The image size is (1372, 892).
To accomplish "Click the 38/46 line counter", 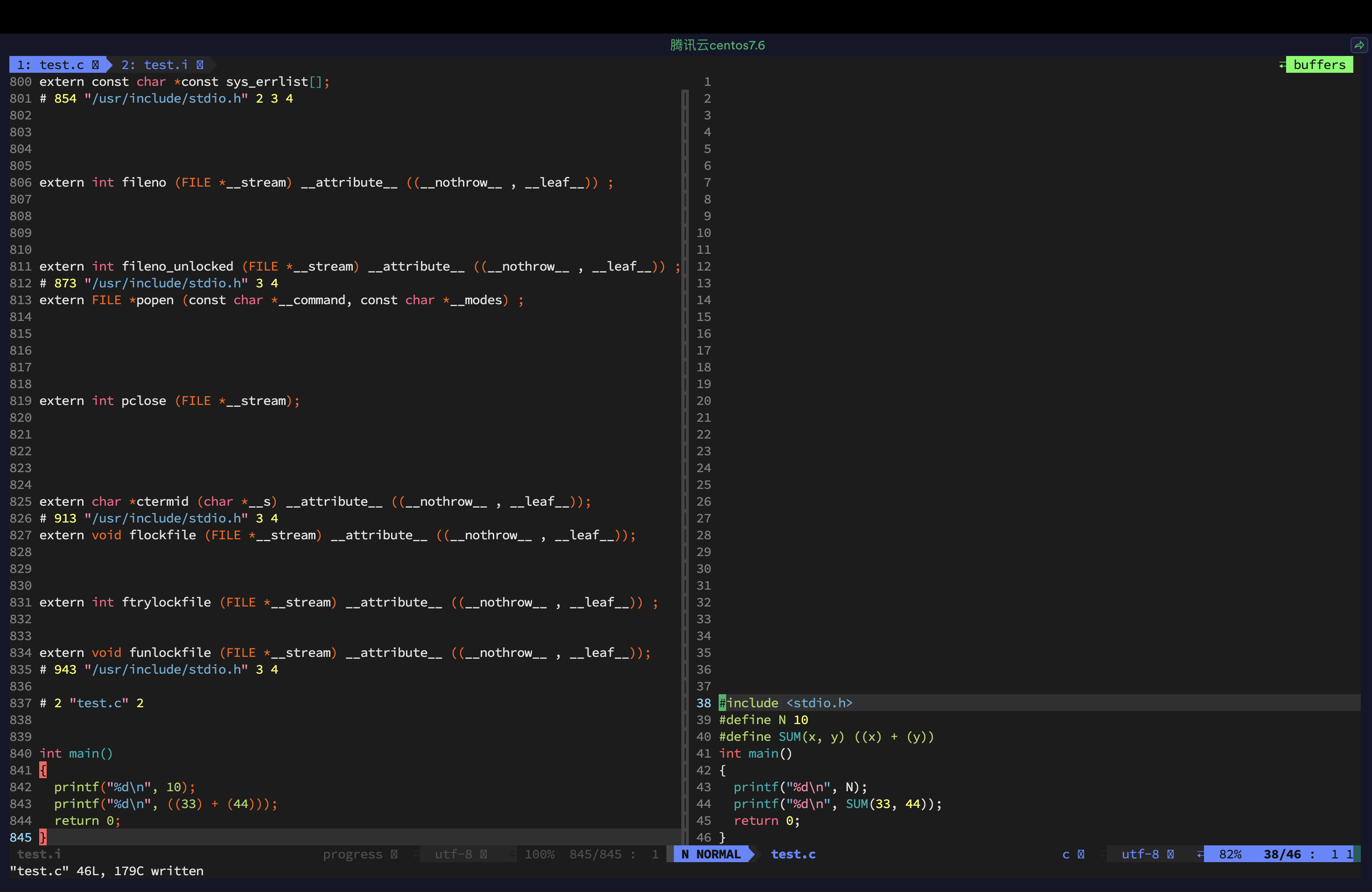I will point(1282,854).
